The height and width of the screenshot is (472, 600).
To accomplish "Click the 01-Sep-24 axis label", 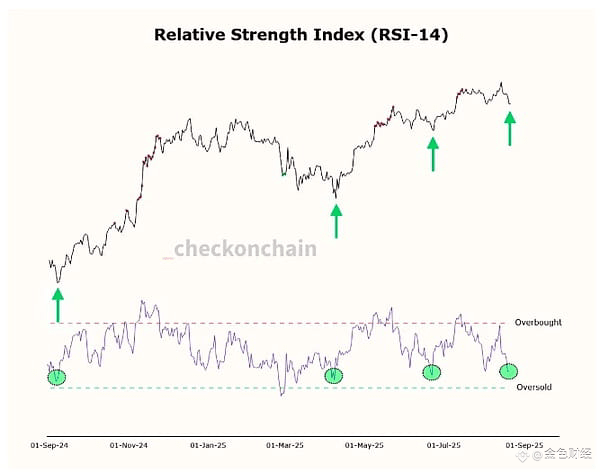I will 49,445.
